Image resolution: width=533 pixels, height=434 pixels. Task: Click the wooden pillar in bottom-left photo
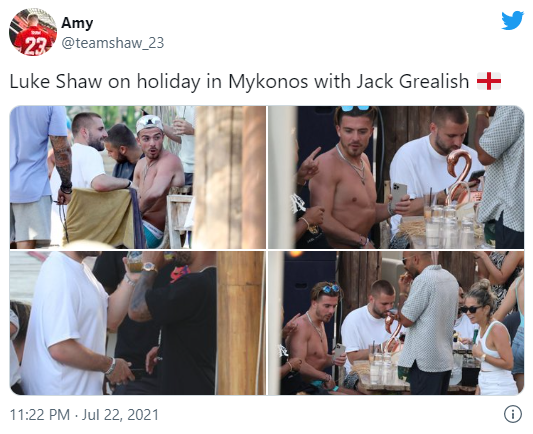click(240, 323)
